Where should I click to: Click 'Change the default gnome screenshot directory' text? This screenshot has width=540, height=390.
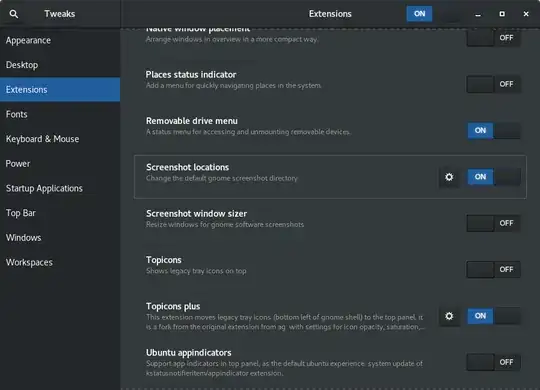tap(221, 178)
